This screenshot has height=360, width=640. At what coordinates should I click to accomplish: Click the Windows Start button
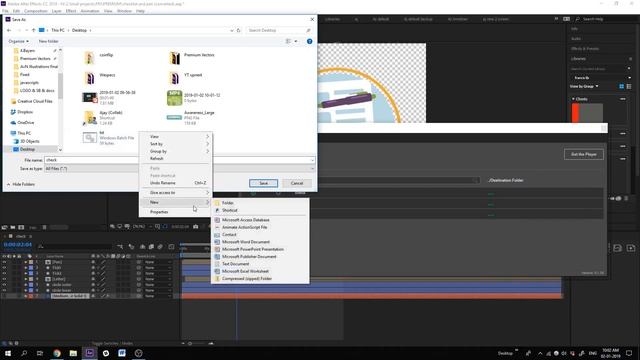point(8,353)
